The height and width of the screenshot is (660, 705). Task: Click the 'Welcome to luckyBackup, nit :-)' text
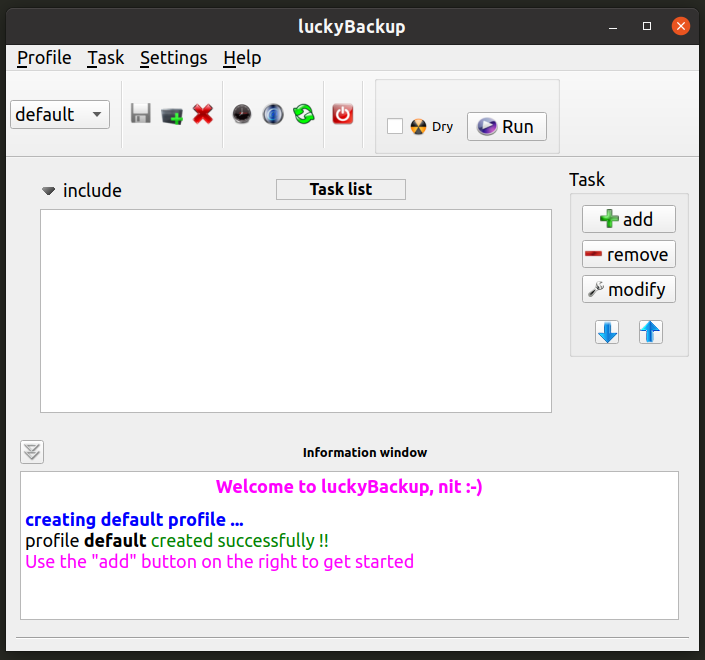(349, 486)
